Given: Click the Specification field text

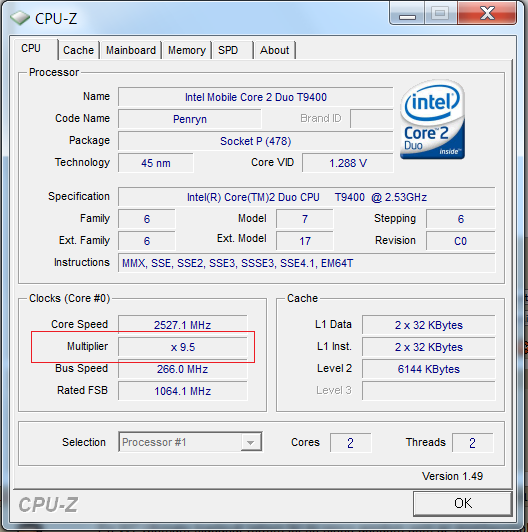Looking at the screenshot, I should click(307, 197).
